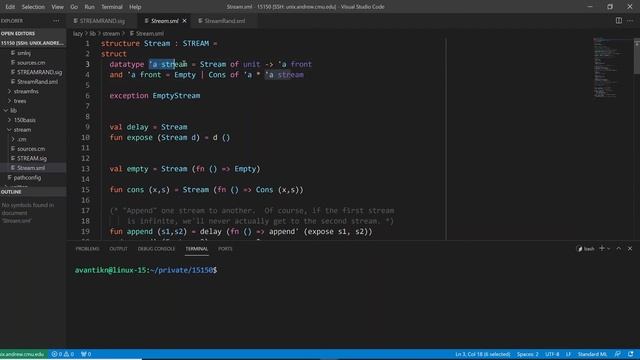Click the forwarded ports status indicator

click(86, 354)
